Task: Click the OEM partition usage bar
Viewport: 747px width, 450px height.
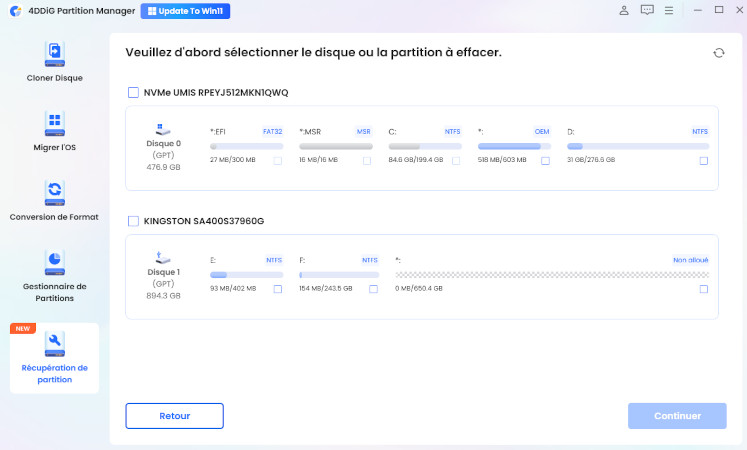Action: (x=515, y=147)
